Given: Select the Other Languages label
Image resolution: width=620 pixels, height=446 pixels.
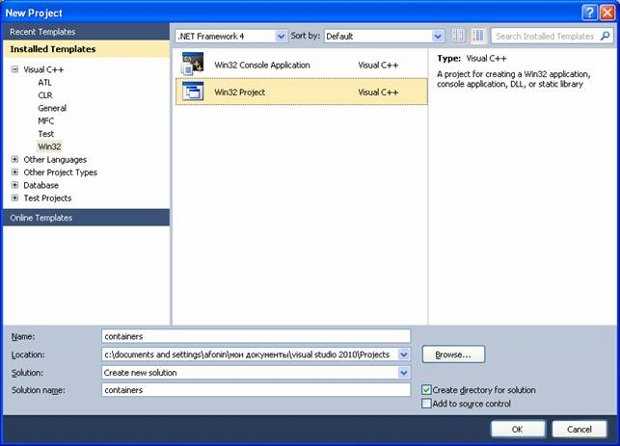Looking at the screenshot, I should pos(55,159).
